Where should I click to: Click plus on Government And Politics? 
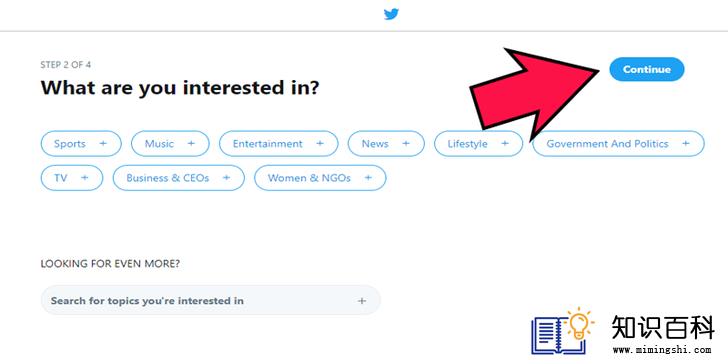pyautogui.click(x=686, y=143)
